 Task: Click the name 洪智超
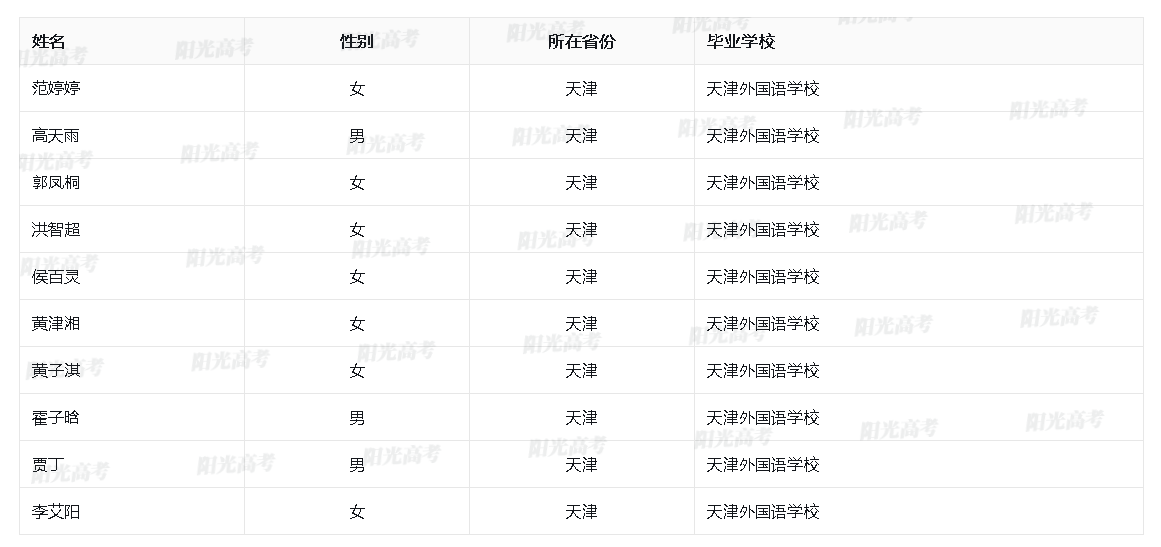(x=56, y=229)
